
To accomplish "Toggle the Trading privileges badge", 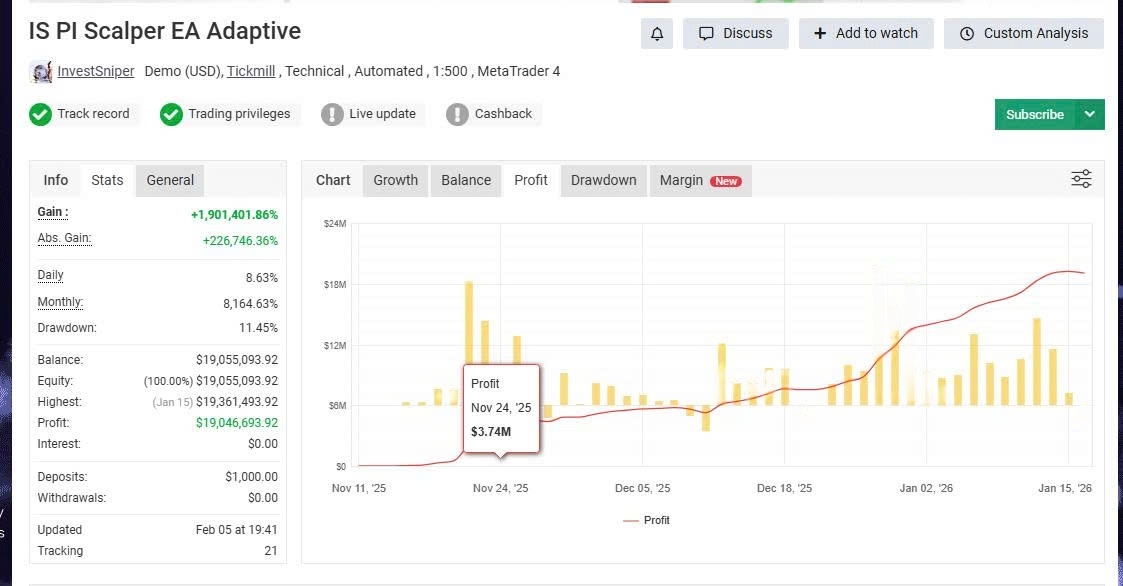I will (x=227, y=114).
